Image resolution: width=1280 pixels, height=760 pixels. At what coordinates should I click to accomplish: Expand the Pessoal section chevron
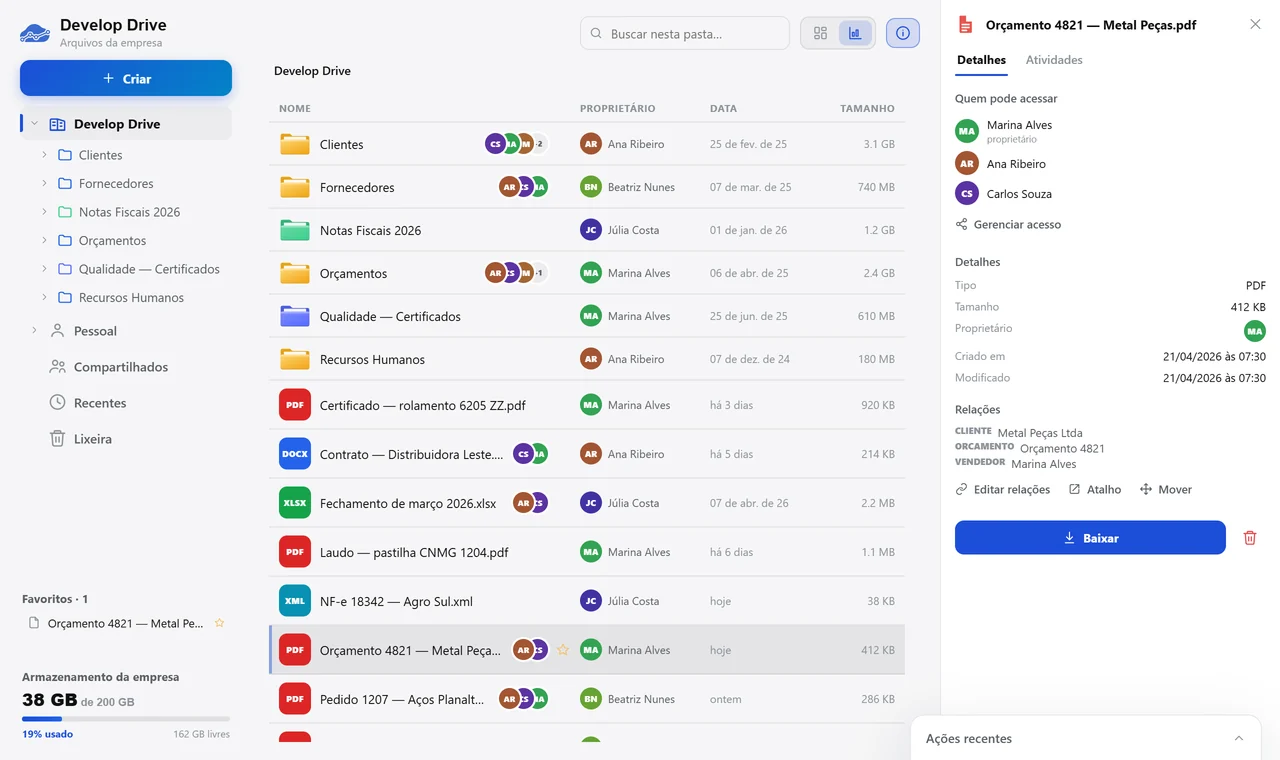point(34,331)
